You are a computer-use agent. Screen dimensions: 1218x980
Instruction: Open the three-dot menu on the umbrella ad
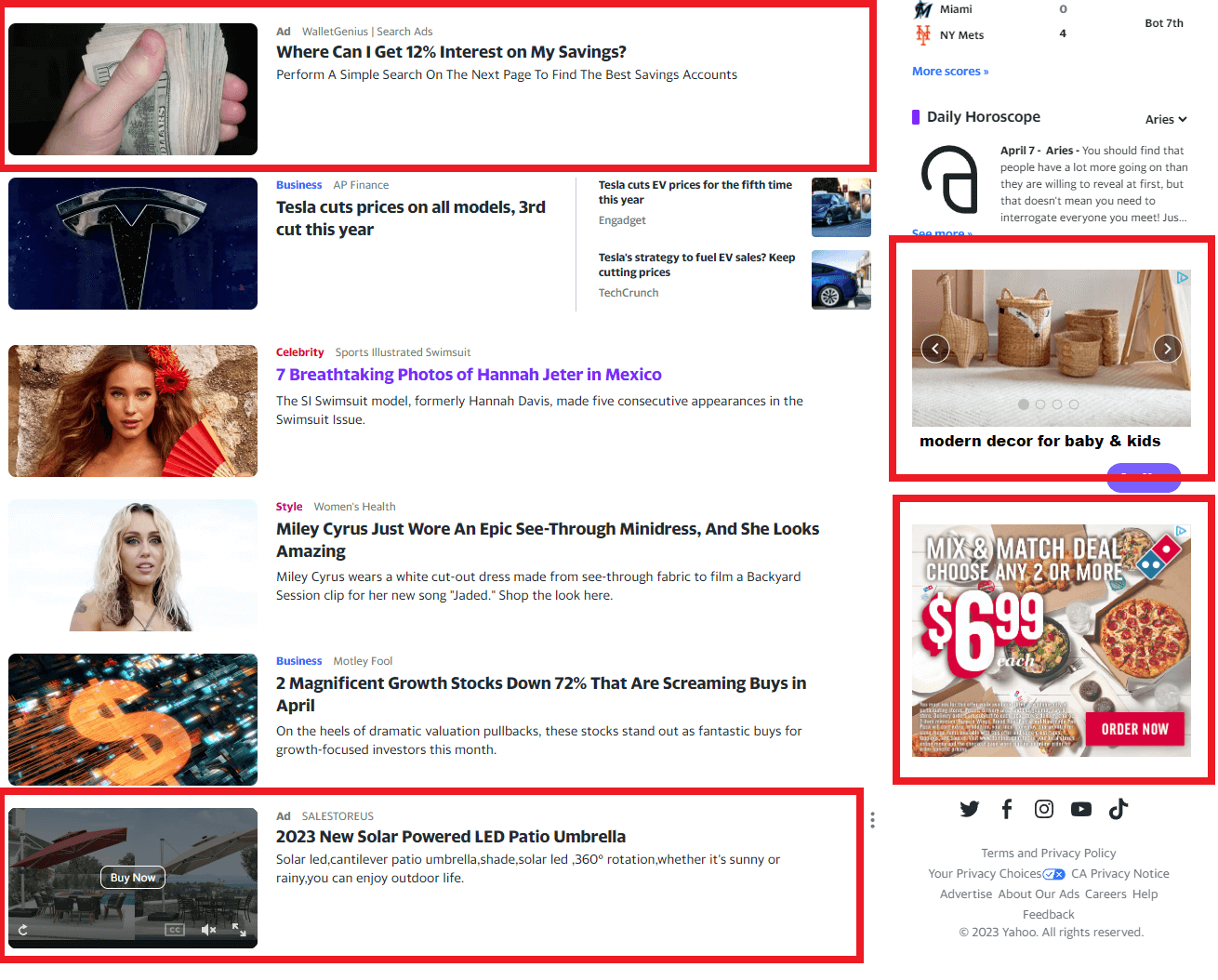point(872,820)
